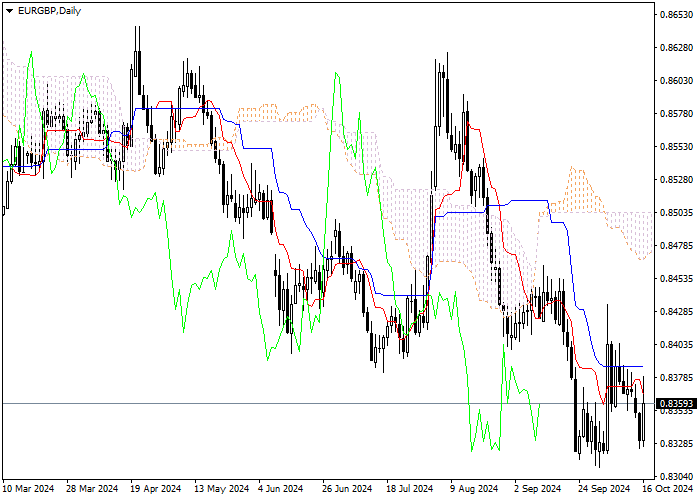Screen dimensions: 700x500
Task: Click the 18 Jul 2024 date label
Action: point(410,489)
